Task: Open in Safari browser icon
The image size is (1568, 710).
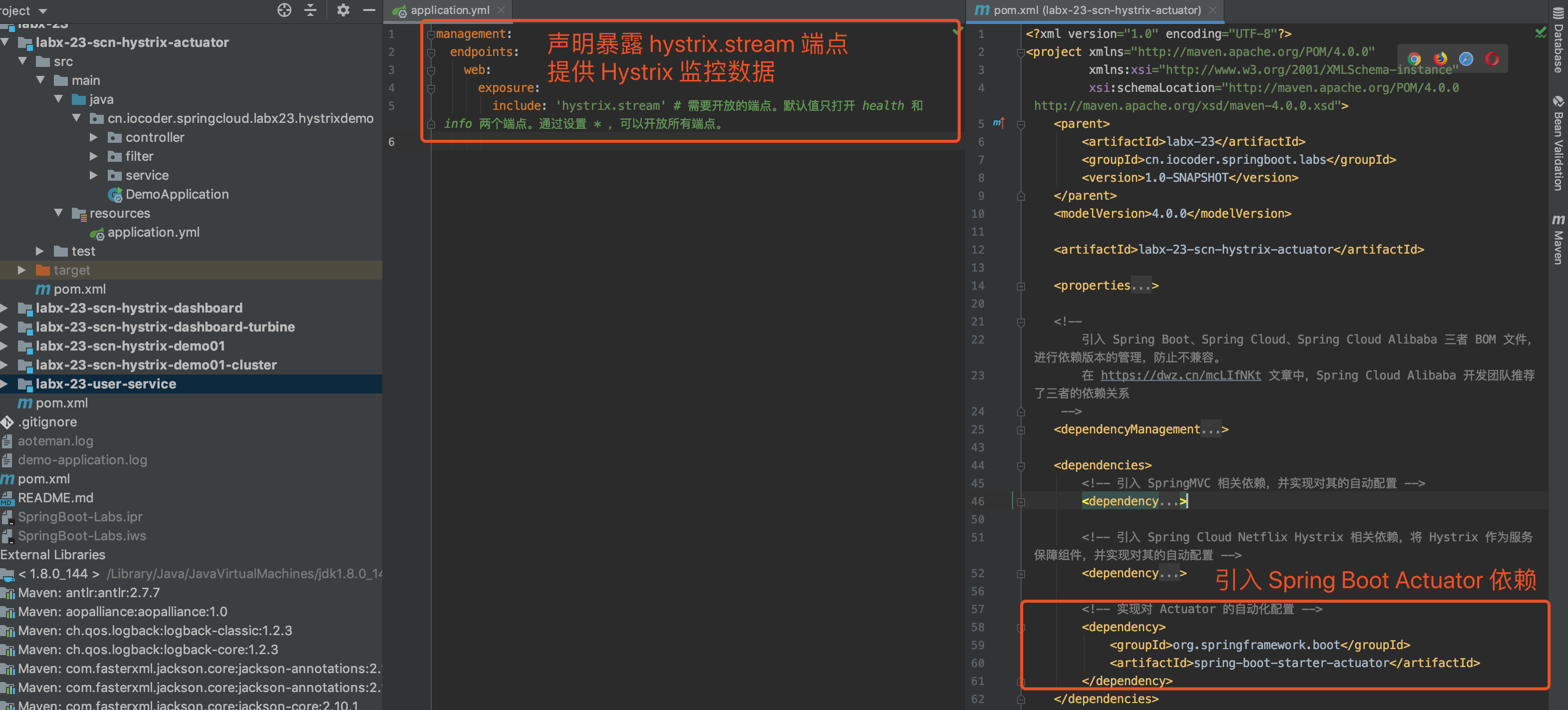Action: [1466, 59]
